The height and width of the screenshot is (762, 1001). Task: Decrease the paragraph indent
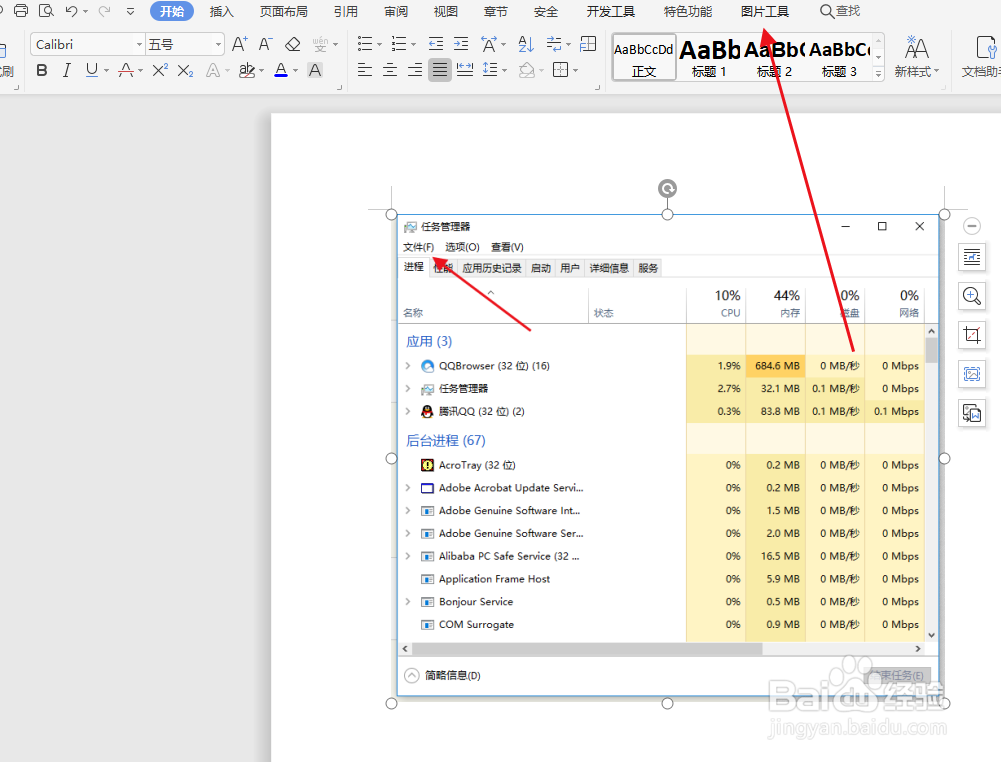pos(436,44)
